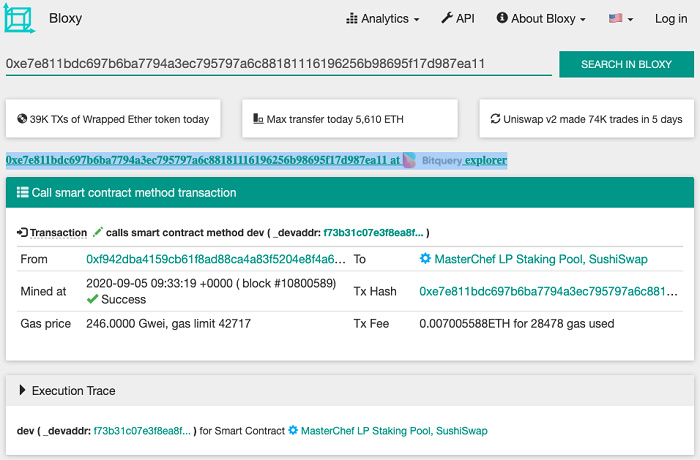Click the Bloxy cube logo
The image size is (700, 460).
click(x=19, y=18)
